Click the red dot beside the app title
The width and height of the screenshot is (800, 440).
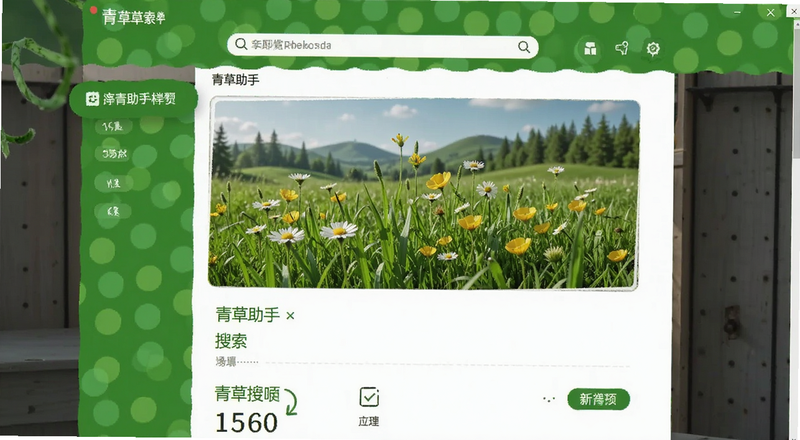[93, 10]
